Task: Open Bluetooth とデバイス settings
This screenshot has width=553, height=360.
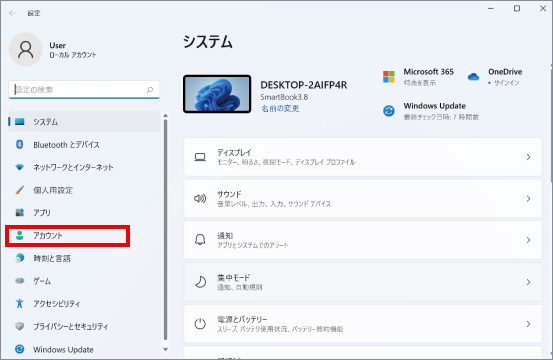Action: point(84,145)
